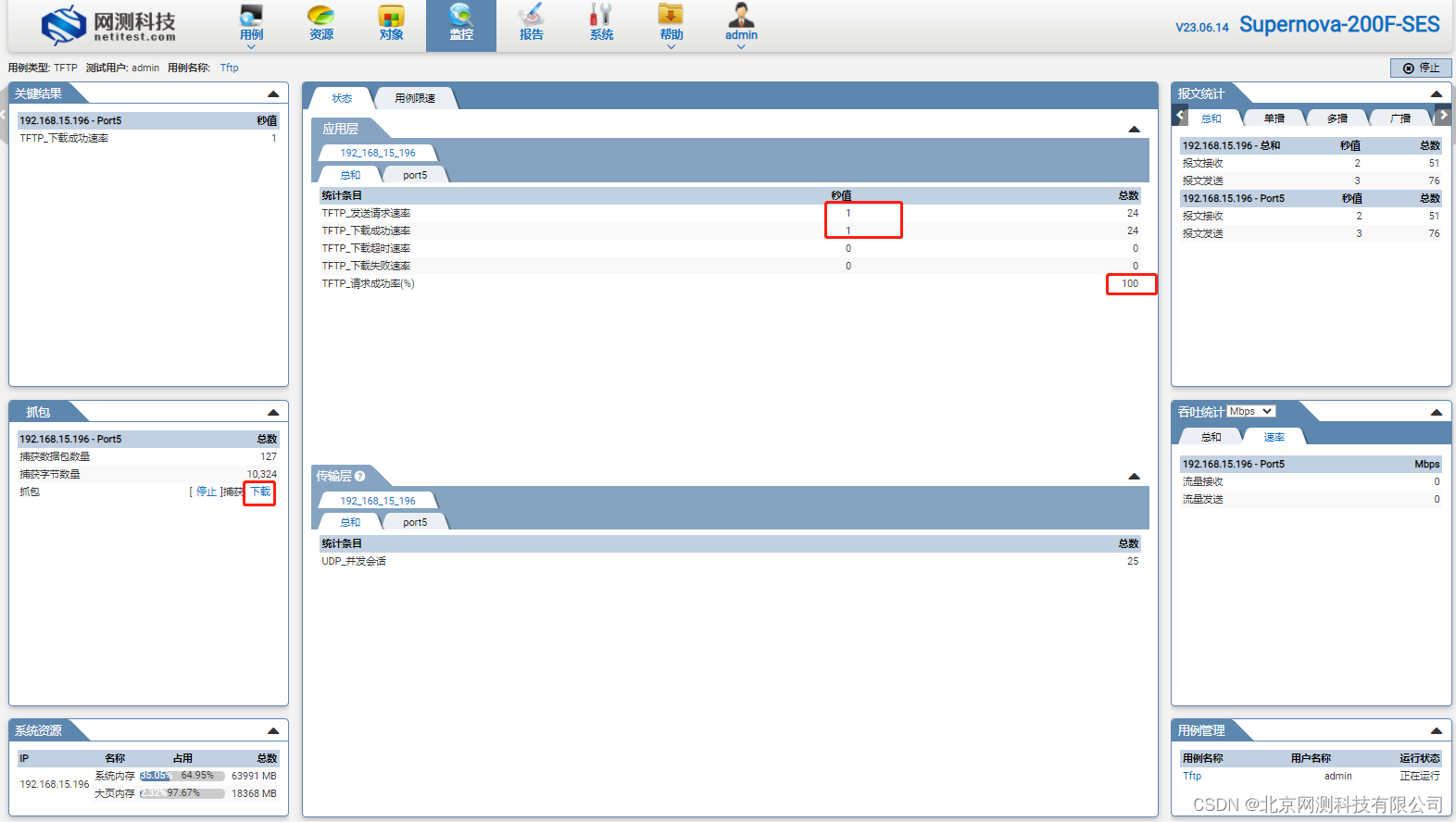This screenshot has width=1456, height=822.
Task: Click the netitest.com logo
Action: (x=108, y=25)
